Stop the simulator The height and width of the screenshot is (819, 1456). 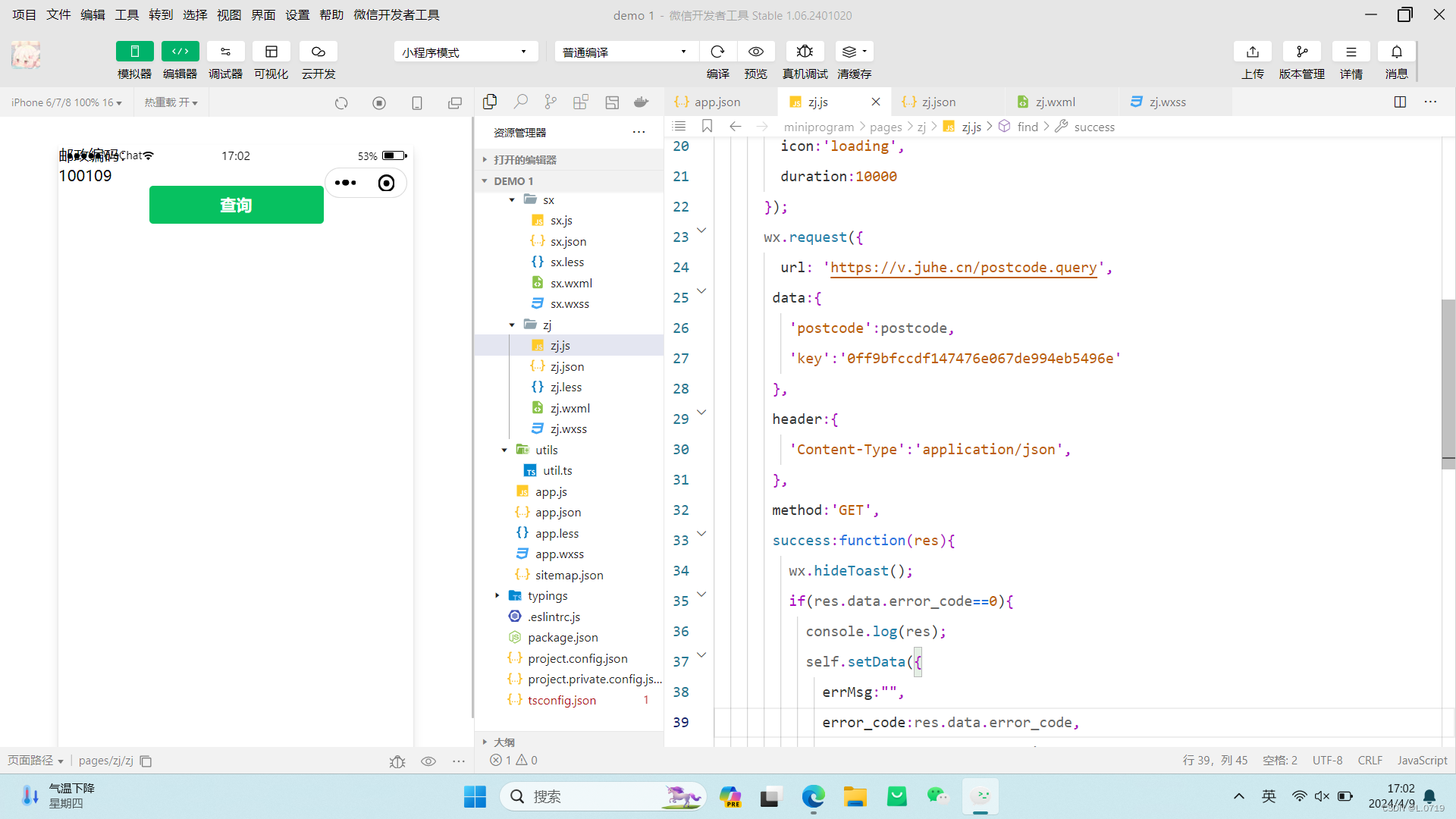(x=379, y=103)
